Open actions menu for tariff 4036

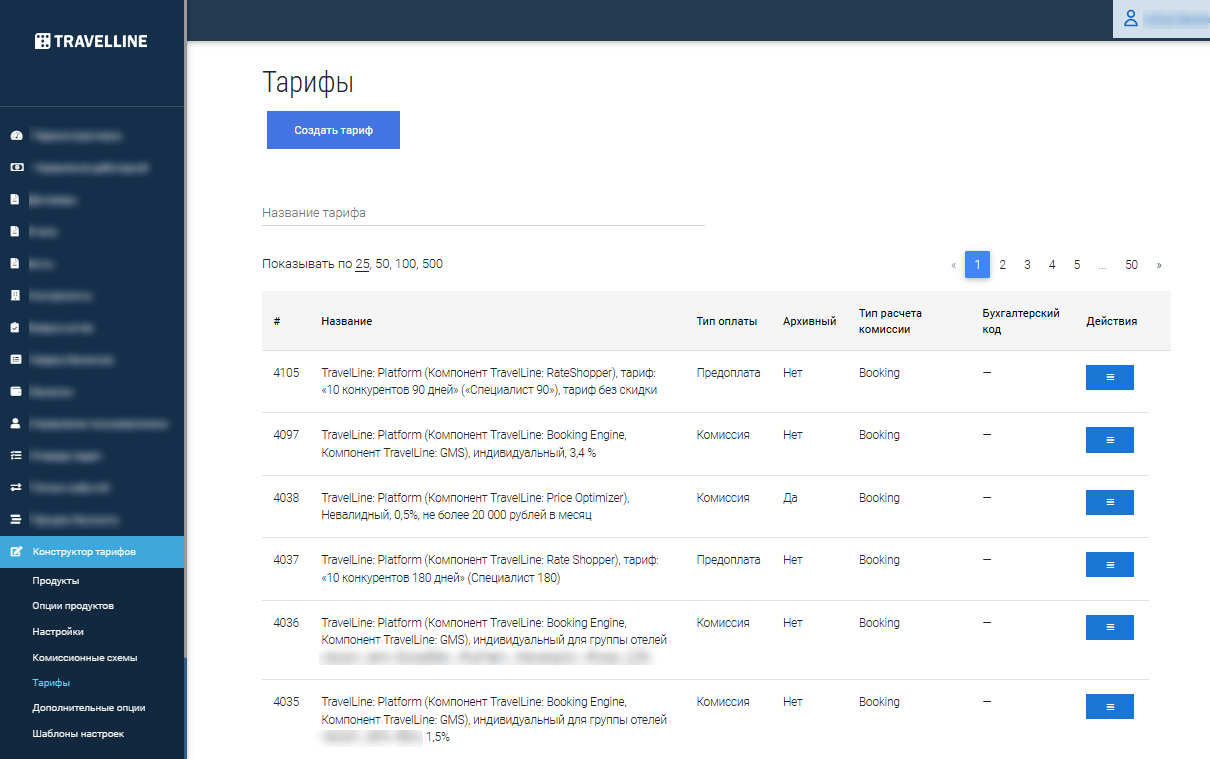click(x=1109, y=627)
